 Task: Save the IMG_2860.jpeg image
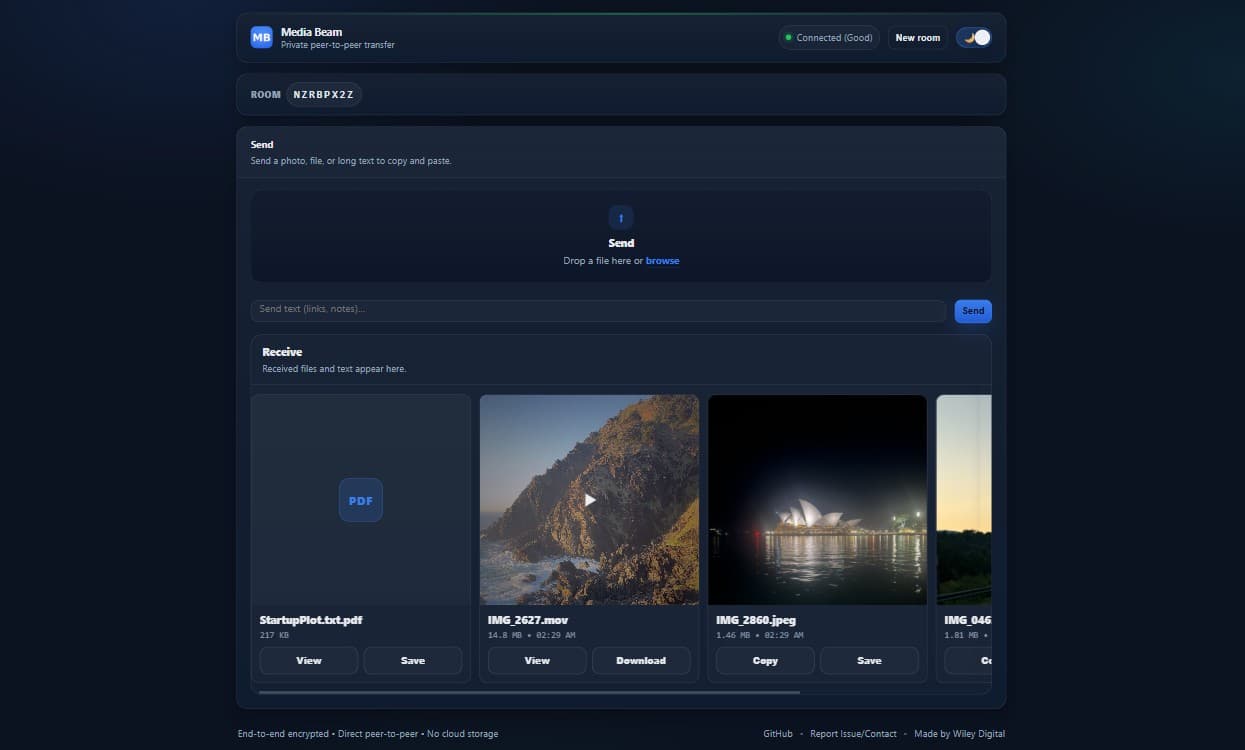click(x=868, y=660)
